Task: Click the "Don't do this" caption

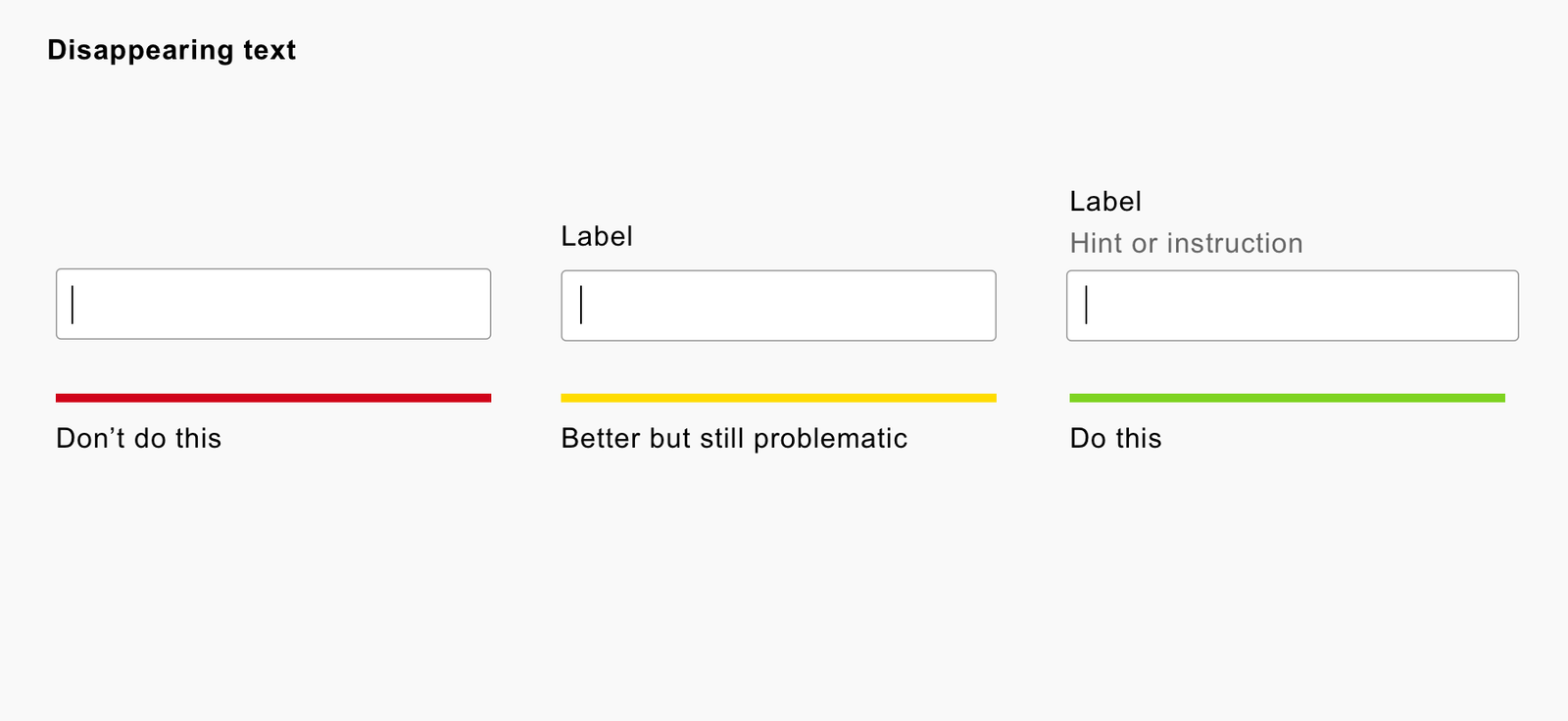Action: tap(138, 438)
